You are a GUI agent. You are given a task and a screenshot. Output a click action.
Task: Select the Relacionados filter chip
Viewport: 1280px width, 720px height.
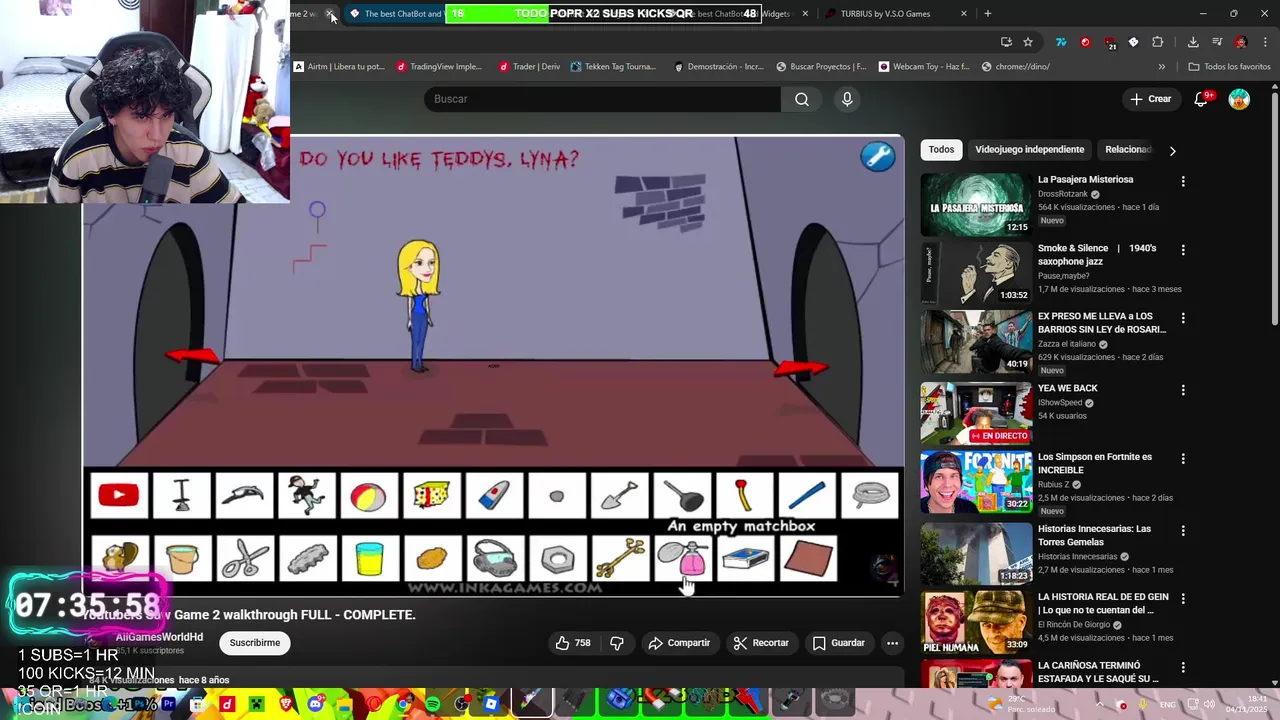[1129, 149]
